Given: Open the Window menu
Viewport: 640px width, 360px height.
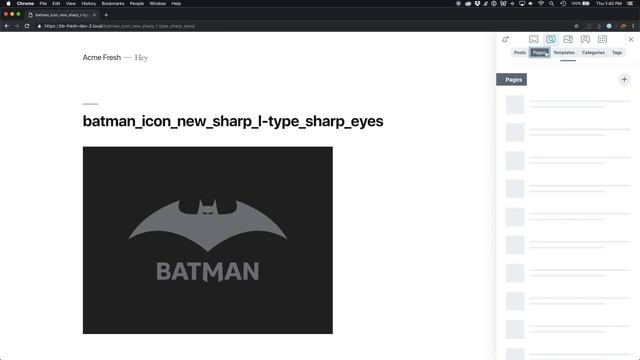Looking at the screenshot, I should point(158,3).
